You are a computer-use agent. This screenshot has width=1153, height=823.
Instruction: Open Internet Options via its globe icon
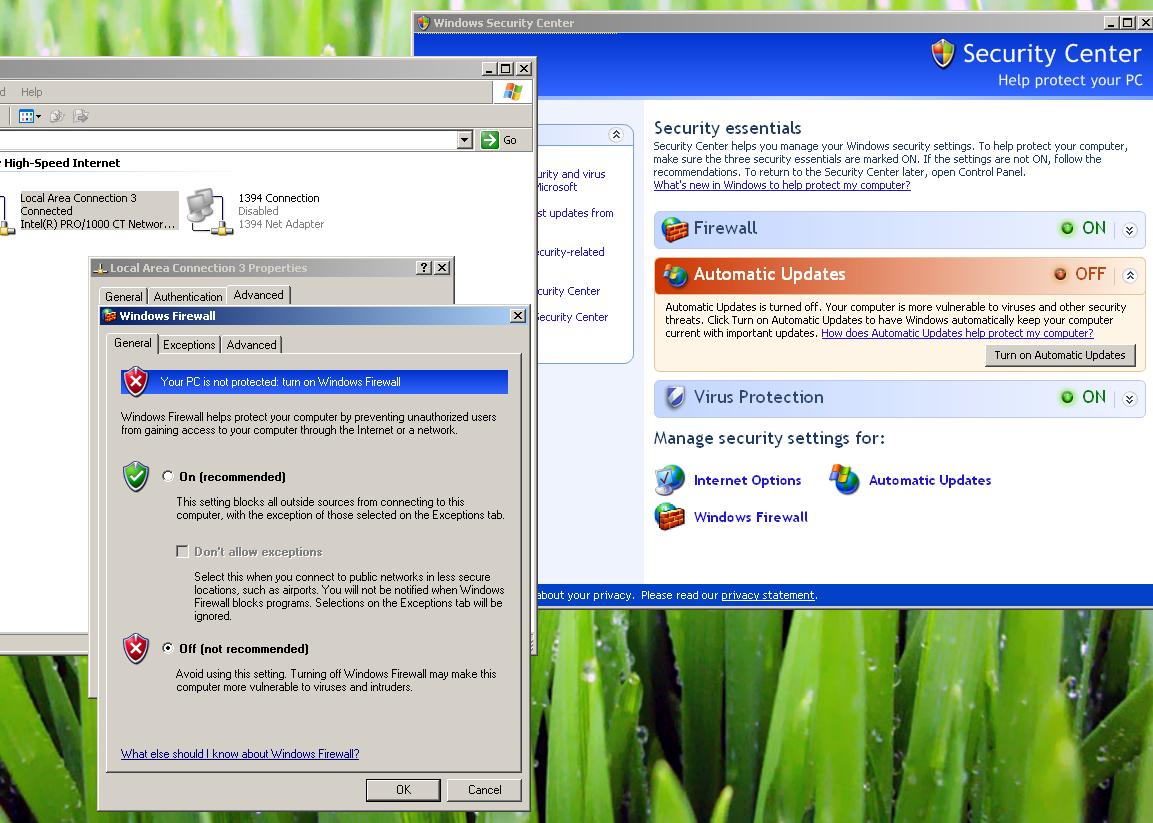(x=669, y=480)
